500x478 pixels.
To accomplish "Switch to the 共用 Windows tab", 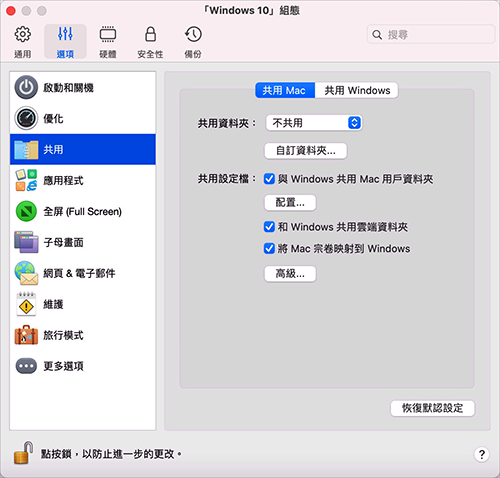I will [x=357, y=90].
